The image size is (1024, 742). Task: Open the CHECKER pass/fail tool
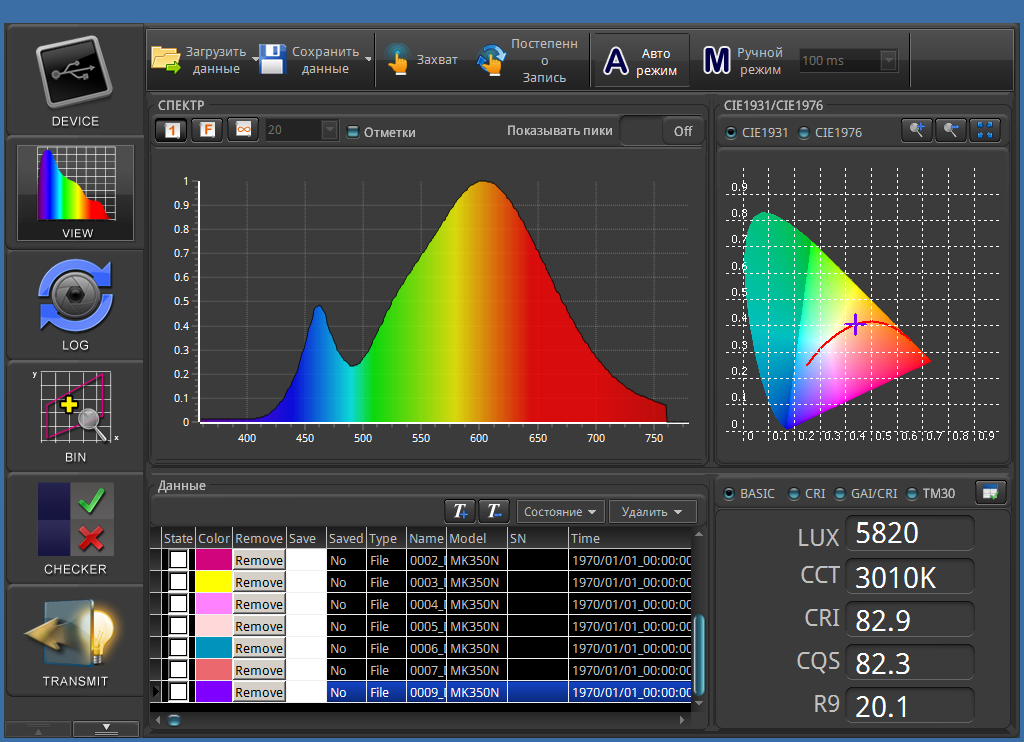[x=75, y=527]
